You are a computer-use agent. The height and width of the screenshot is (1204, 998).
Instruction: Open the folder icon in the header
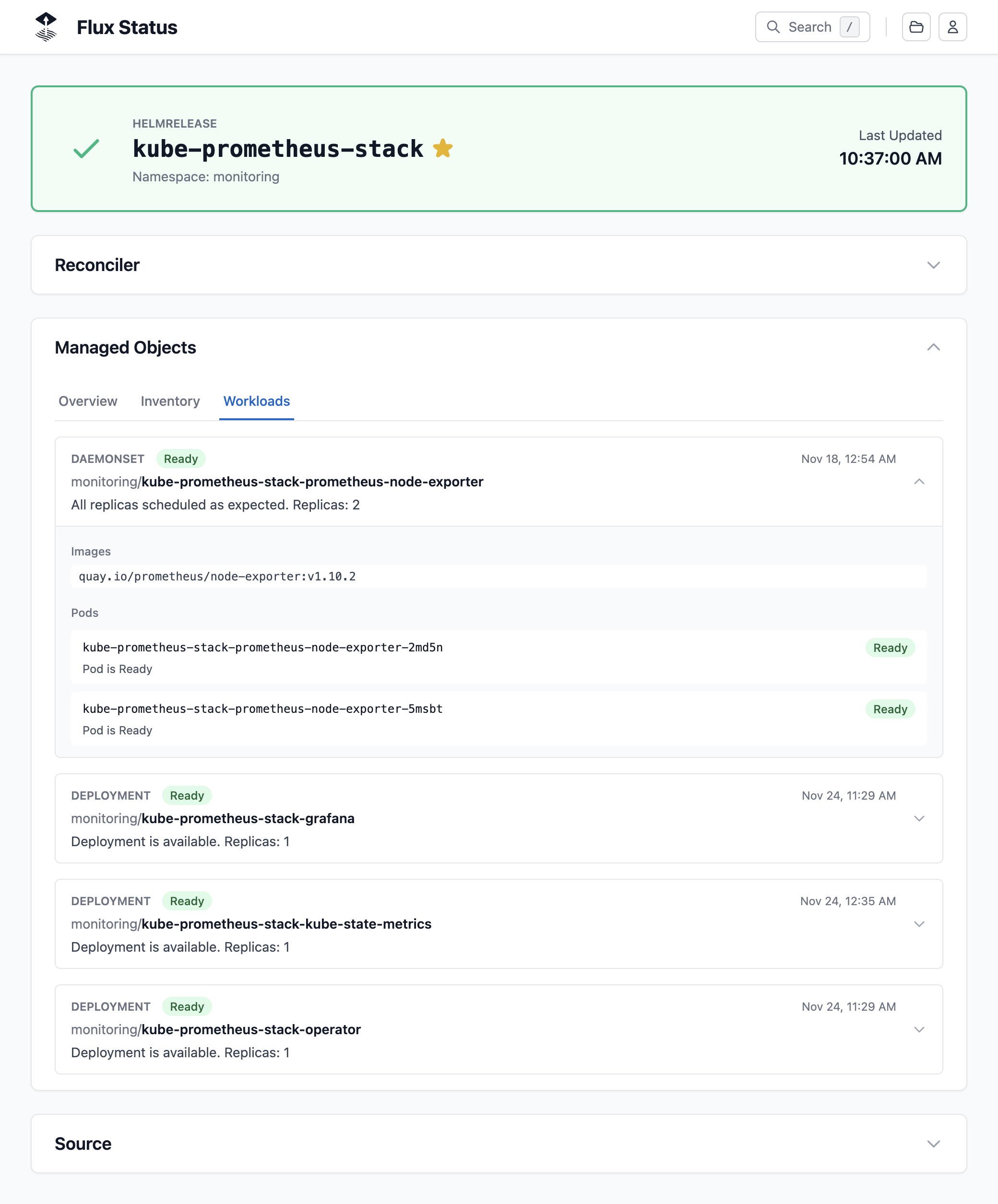click(916, 26)
